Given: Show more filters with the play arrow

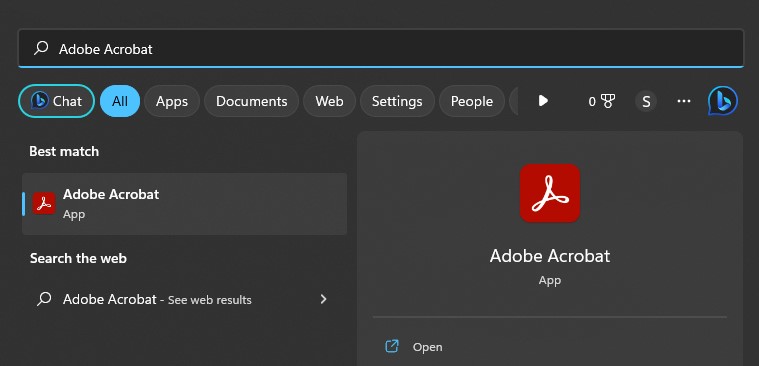Looking at the screenshot, I should coord(543,101).
